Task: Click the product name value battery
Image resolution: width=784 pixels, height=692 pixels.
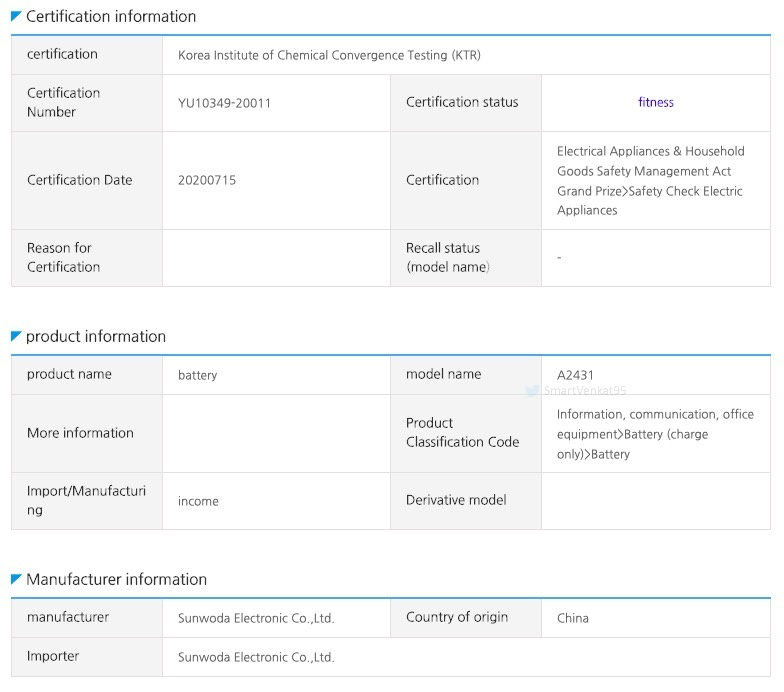Action: tap(197, 375)
